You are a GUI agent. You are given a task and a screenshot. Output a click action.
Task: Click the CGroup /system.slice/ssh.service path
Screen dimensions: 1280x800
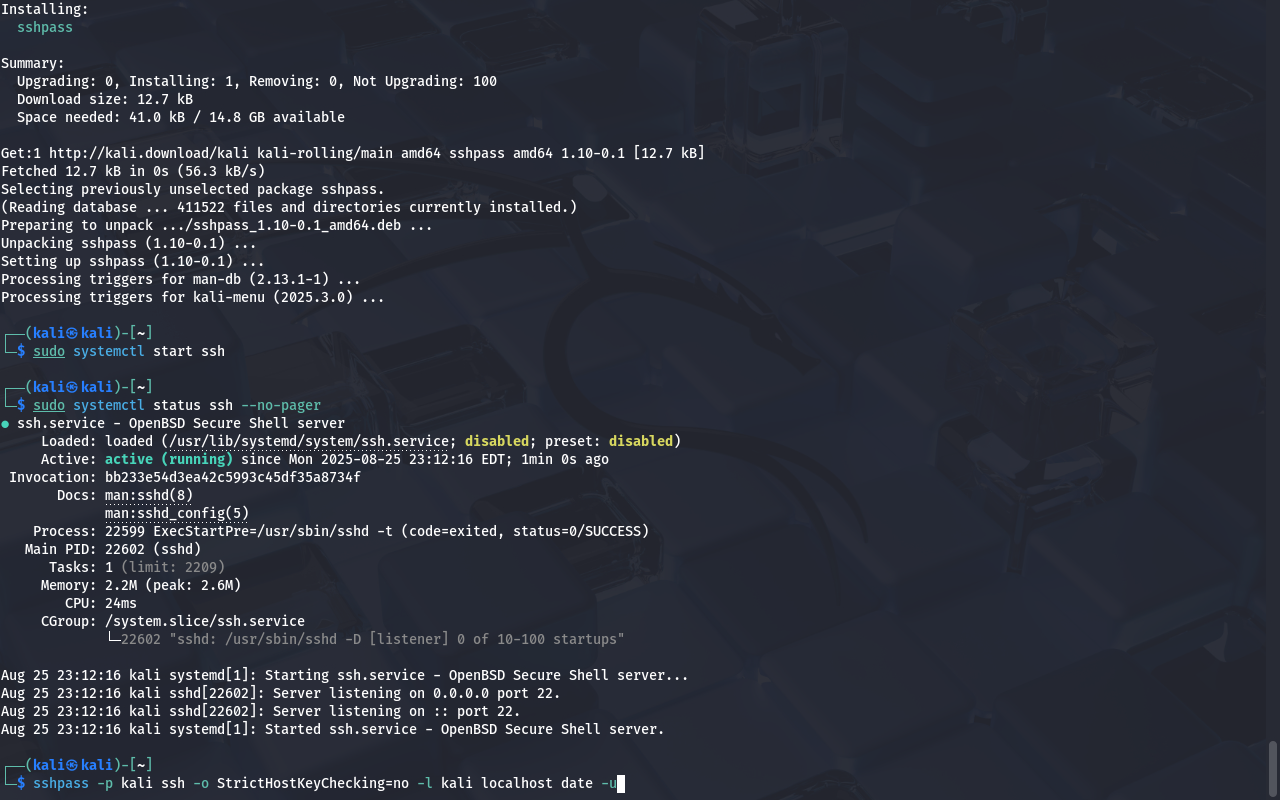[x=205, y=621]
